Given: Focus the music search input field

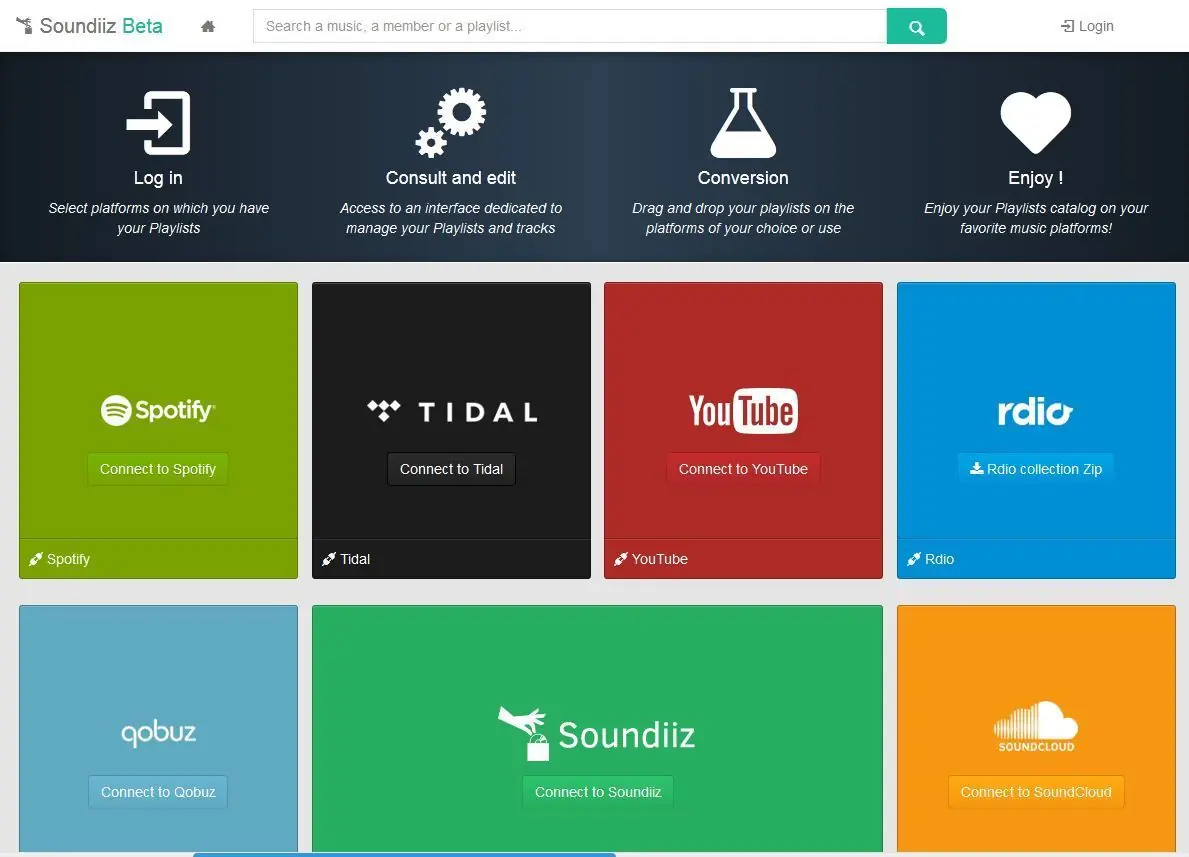Looking at the screenshot, I should (569, 26).
